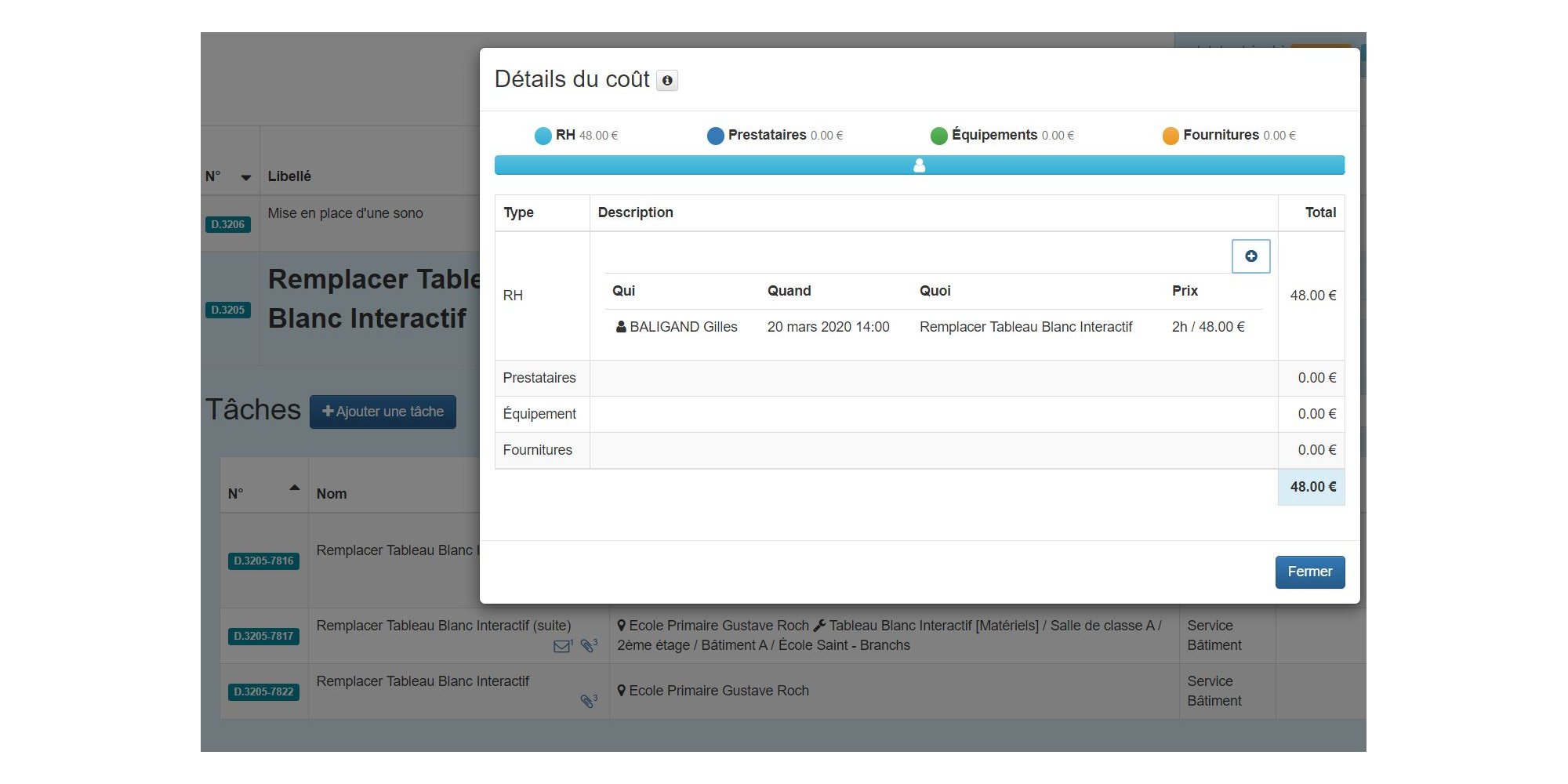
Task: Click wrench icon before Tableau Blanc Interactif [Matériels]
Action: tap(819, 626)
